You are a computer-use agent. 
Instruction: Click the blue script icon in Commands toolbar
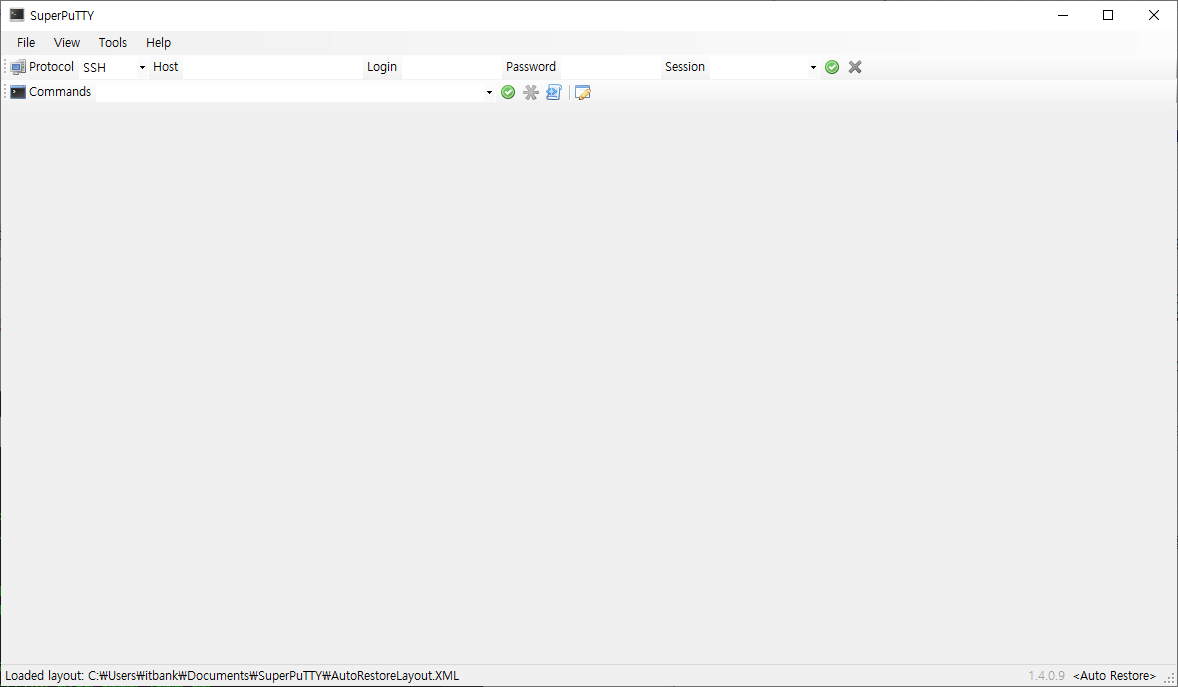tap(554, 92)
